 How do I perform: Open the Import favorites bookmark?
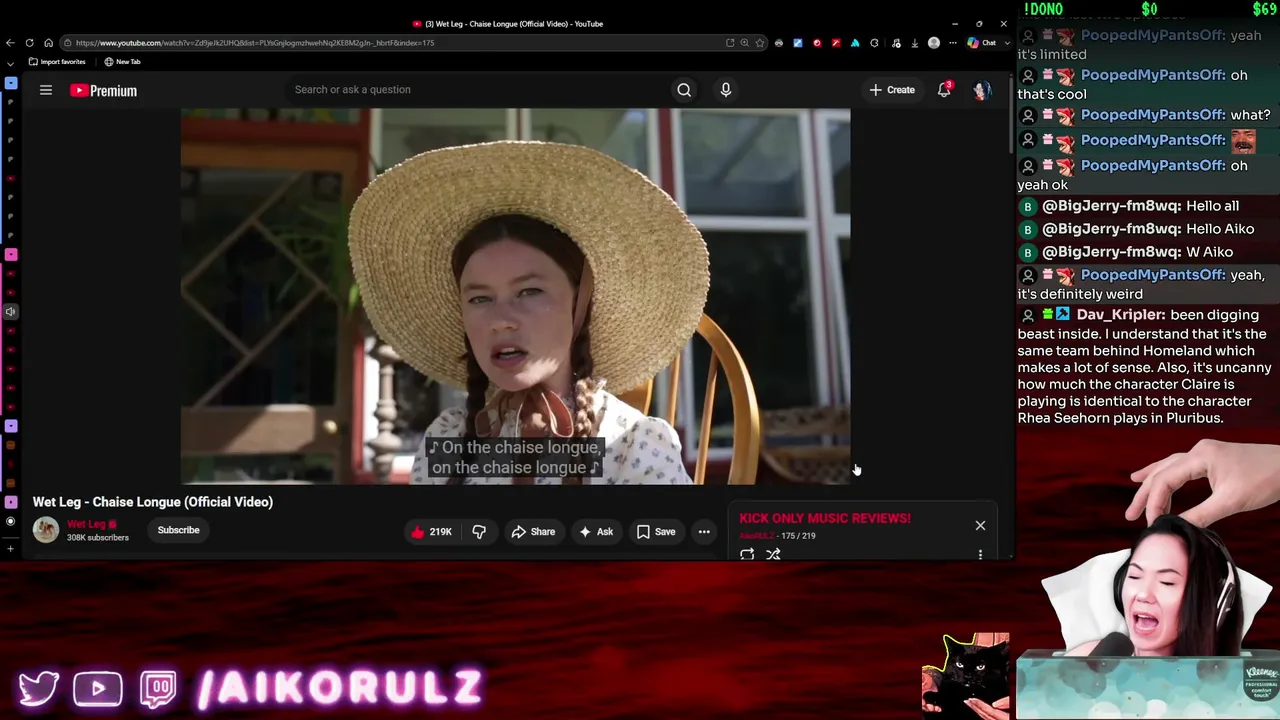(x=57, y=62)
